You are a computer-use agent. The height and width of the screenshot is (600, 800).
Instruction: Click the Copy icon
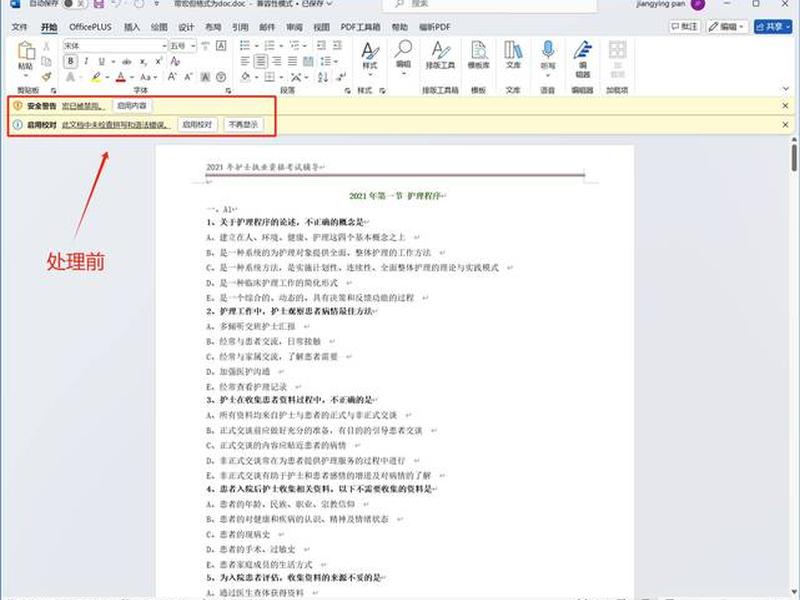[x=46, y=61]
